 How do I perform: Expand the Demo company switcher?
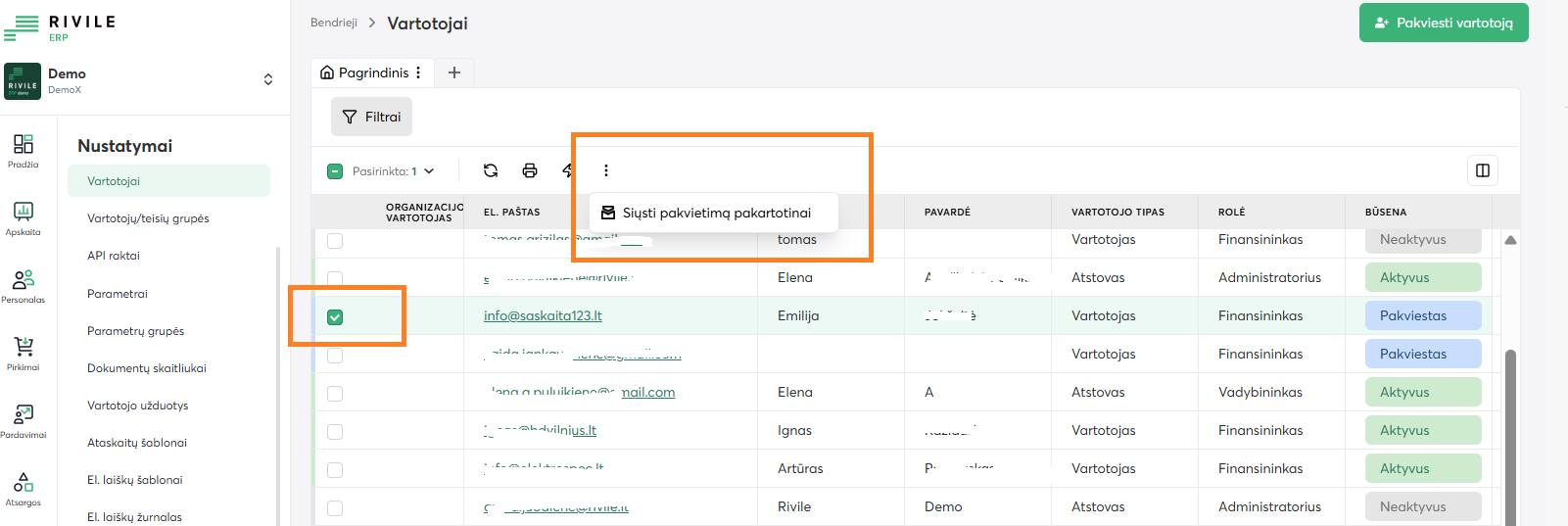[267, 79]
